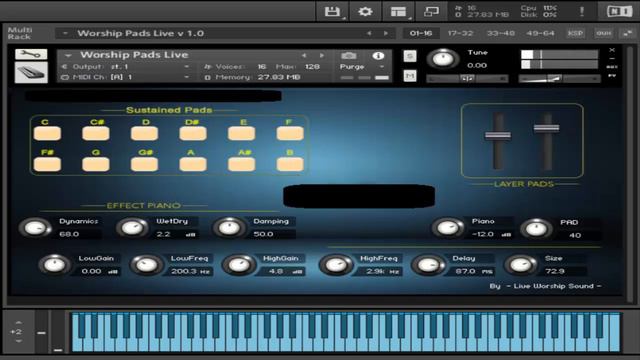Click the PAD volume knob
The height and width of the screenshot is (360, 640).
[x=536, y=229]
